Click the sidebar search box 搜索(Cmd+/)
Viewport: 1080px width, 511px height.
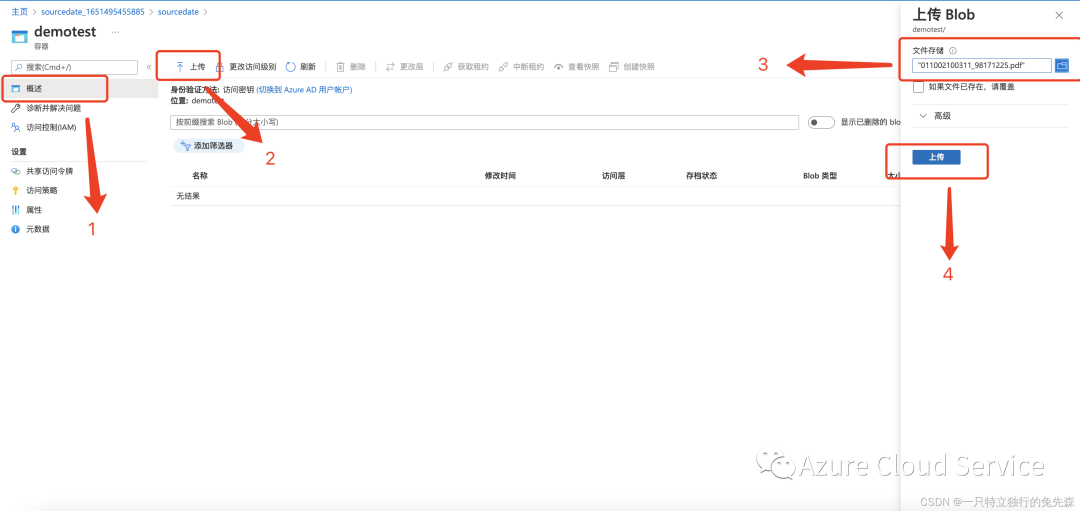coord(75,67)
